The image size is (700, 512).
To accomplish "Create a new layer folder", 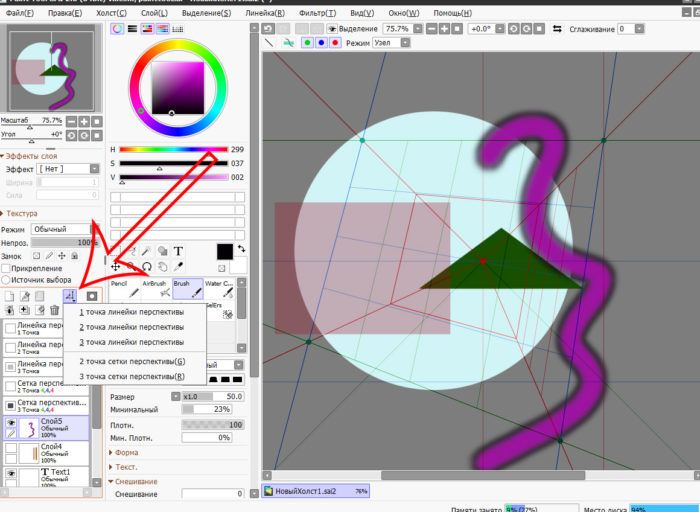I will click(x=40, y=296).
